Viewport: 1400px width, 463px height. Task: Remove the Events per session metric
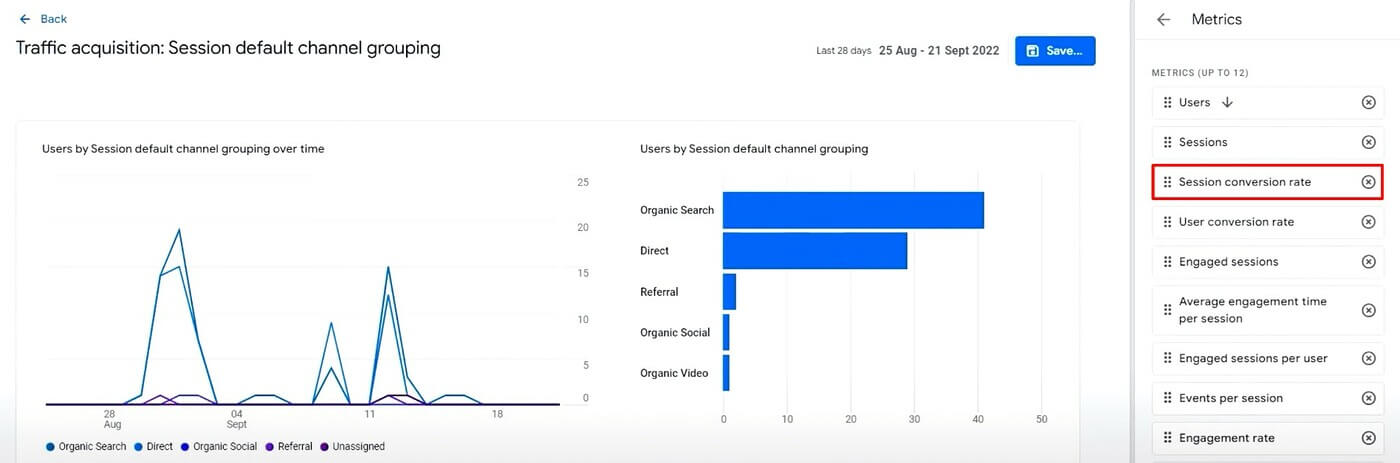pyautogui.click(x=1369, y=398)
